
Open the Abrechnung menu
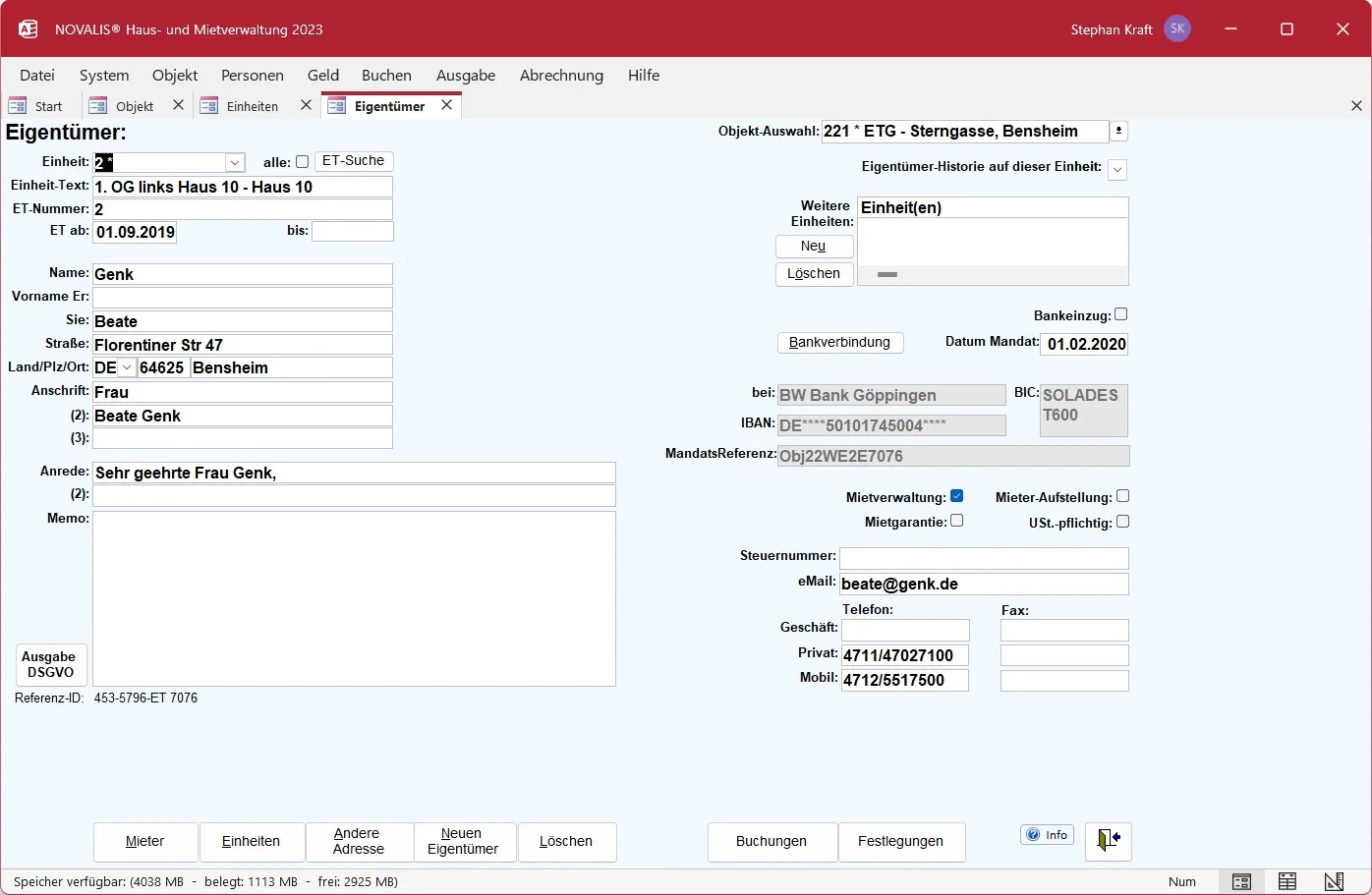pyautogui.click(x=561, y=76)
